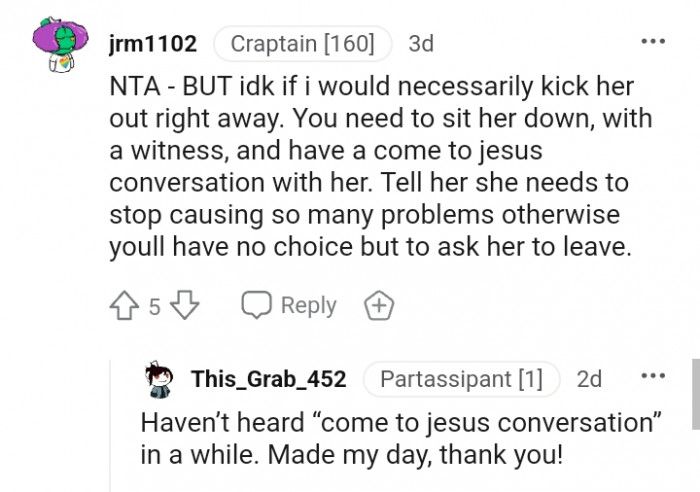The image size is (700, 492).
Task: Click the Craptain [160] flair badge
Action: pyautogui.click(x=302, y=44)
